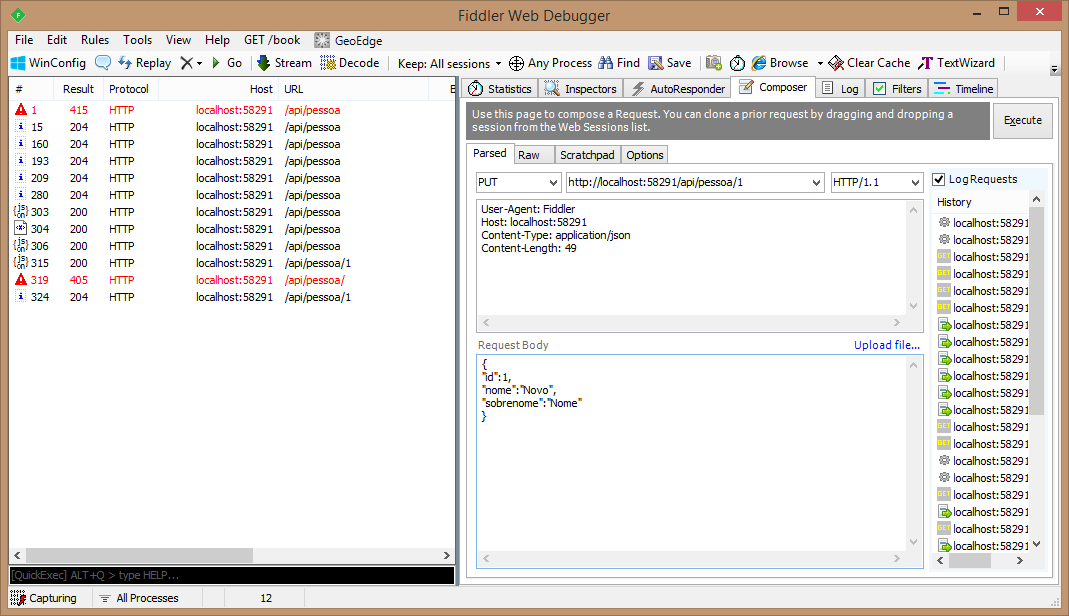Screen dimensions: 1069x616
Task: Expand the Remove X dropdown arrow
Action: [x=199, y=63]
